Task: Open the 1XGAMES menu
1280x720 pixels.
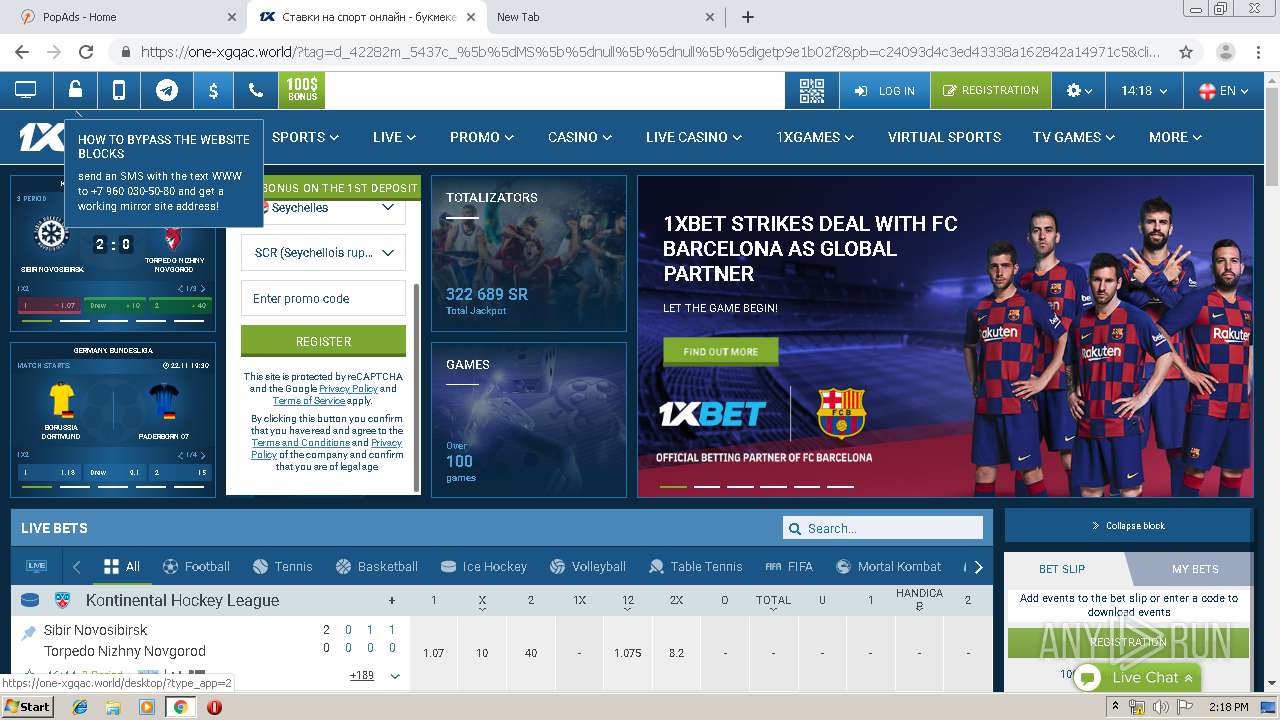Action: click(815, 137)
